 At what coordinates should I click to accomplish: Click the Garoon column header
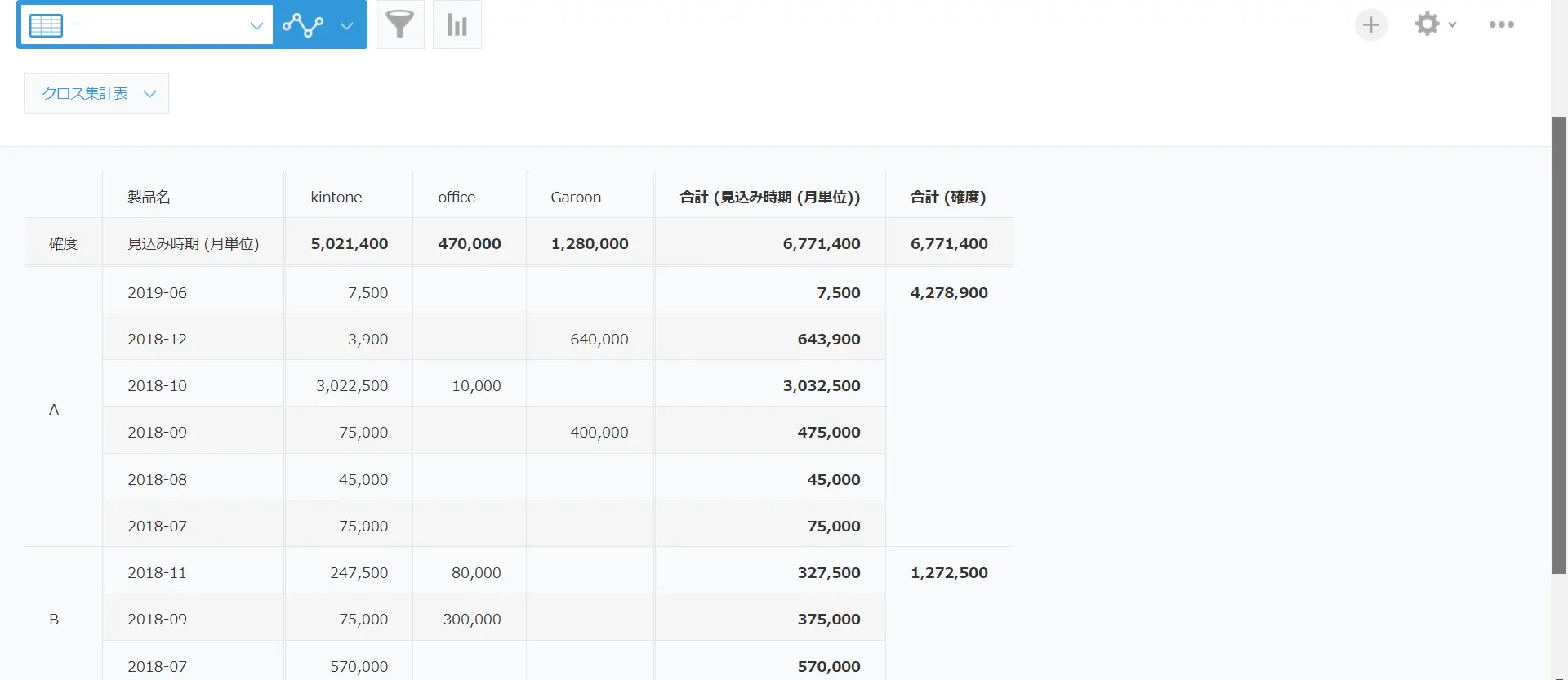(x=575, y=197)
